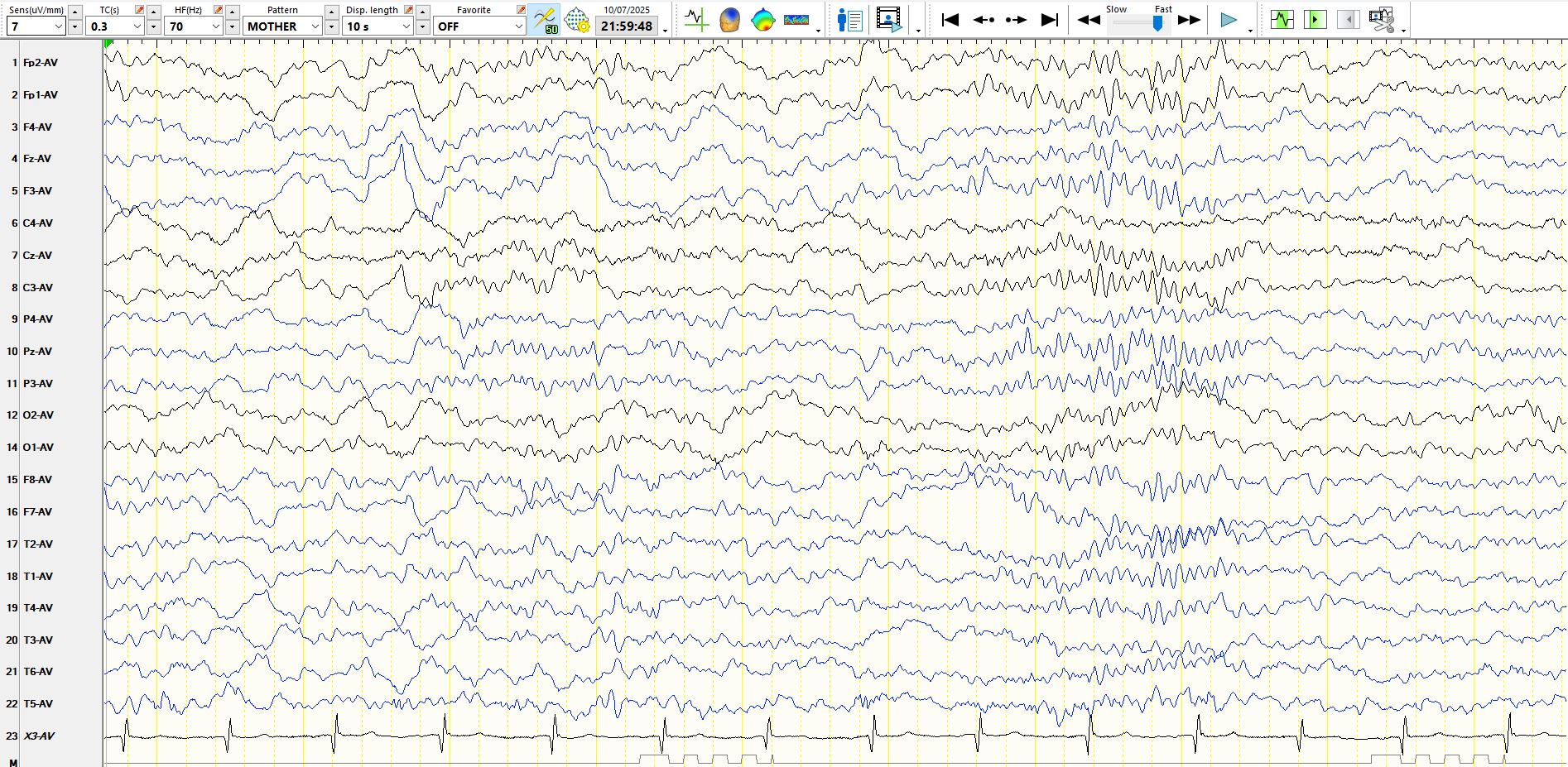Click the 21:59:48 time display
Screen dimensions: 1568x767
click(627, 26)
